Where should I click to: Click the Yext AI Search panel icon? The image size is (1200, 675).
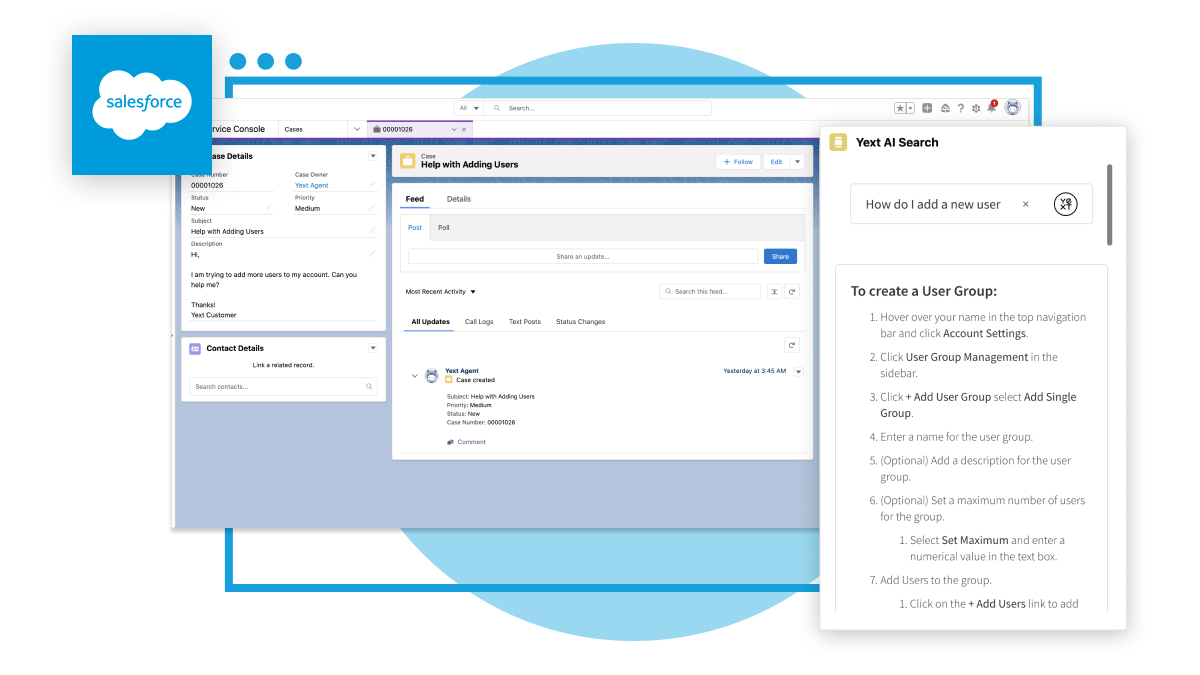(838, 142)
